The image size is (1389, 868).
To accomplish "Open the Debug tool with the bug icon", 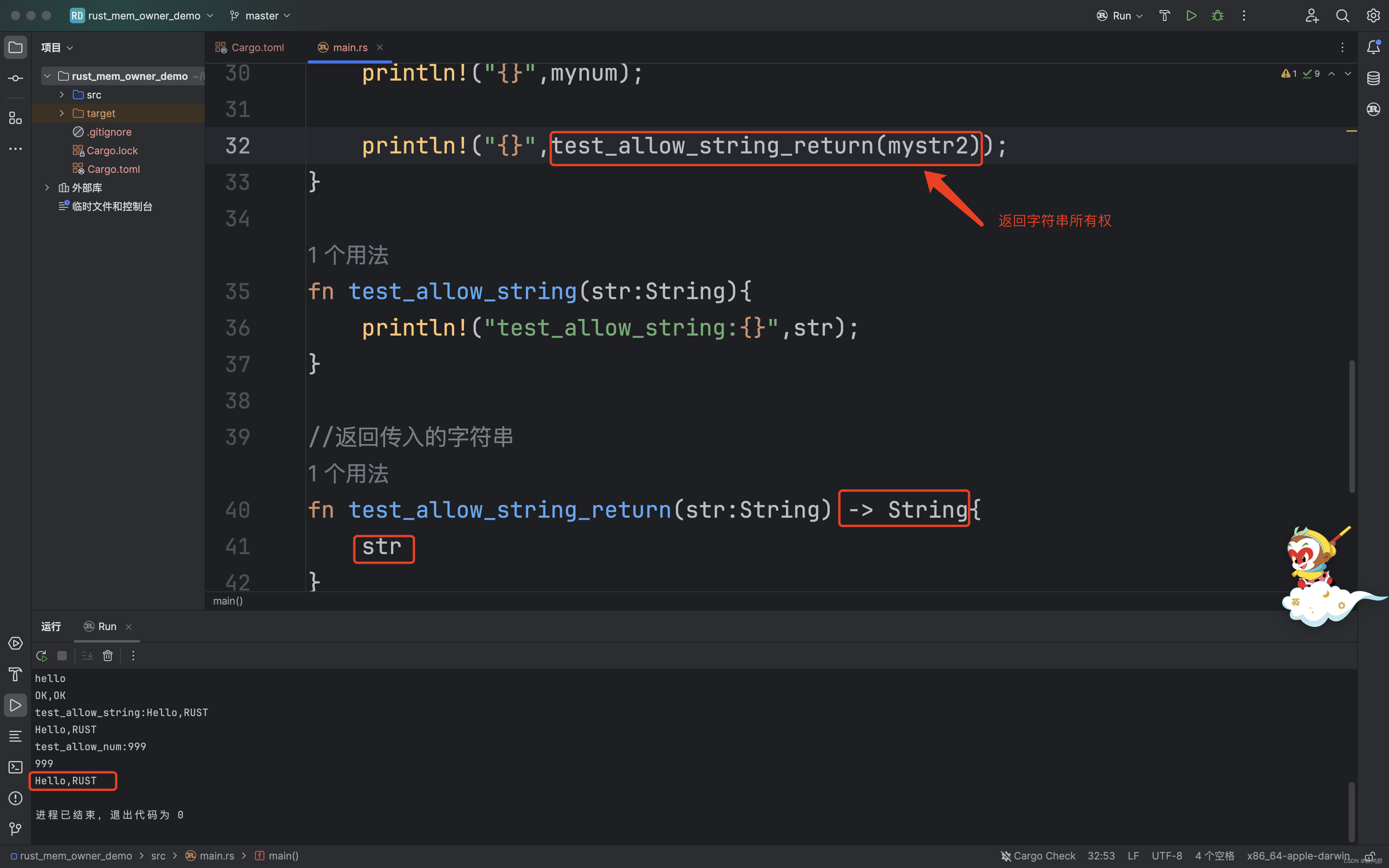I will (1218, 15).
